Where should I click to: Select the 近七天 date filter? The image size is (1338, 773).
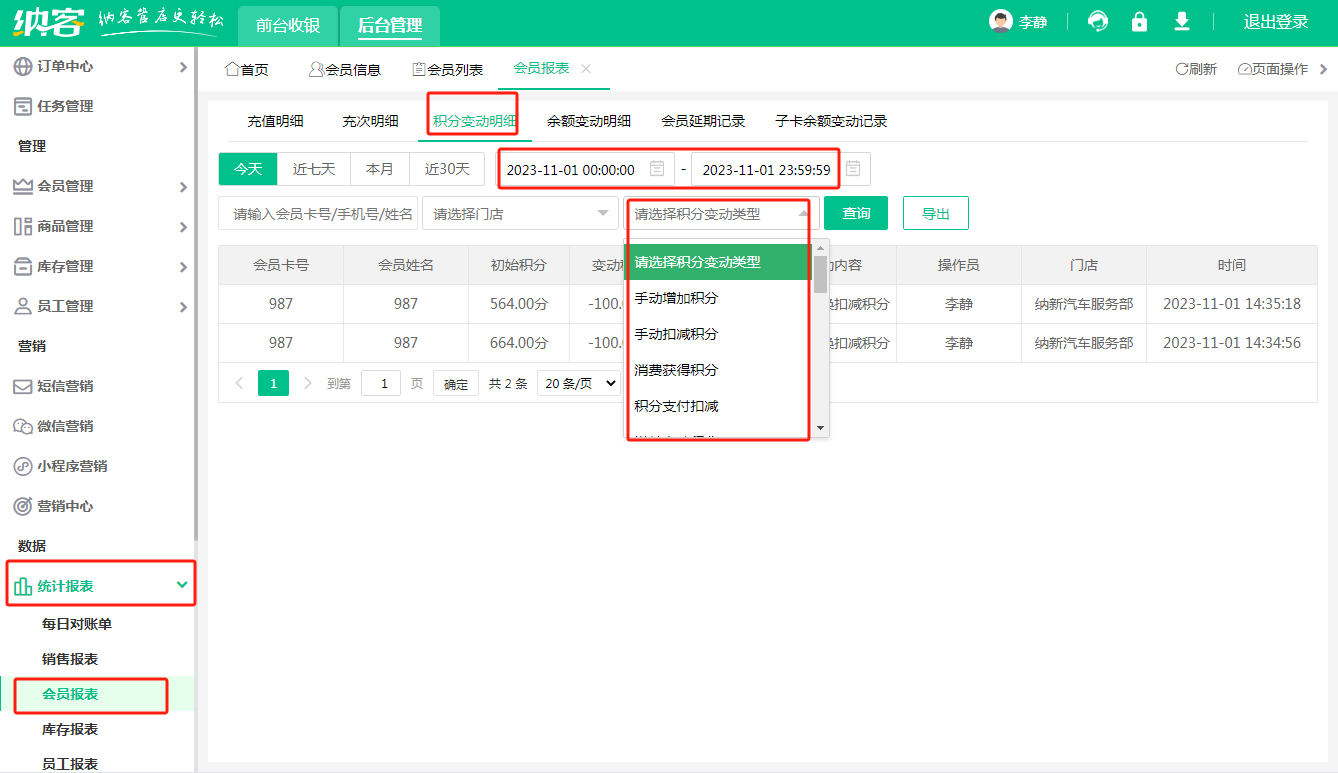(x=313, y=169)
